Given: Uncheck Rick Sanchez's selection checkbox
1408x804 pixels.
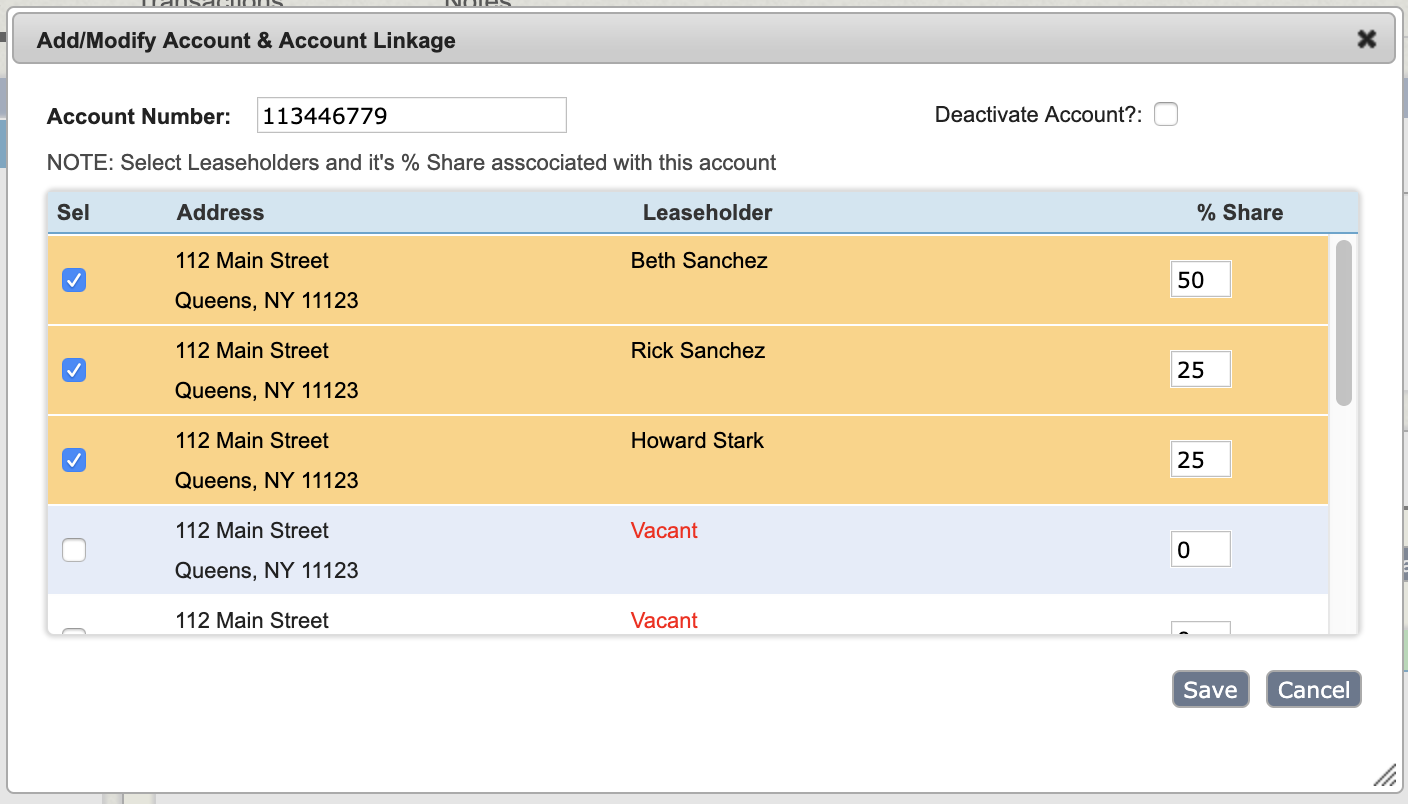Looking at the screenshot, I should click(x=74, y=370).
